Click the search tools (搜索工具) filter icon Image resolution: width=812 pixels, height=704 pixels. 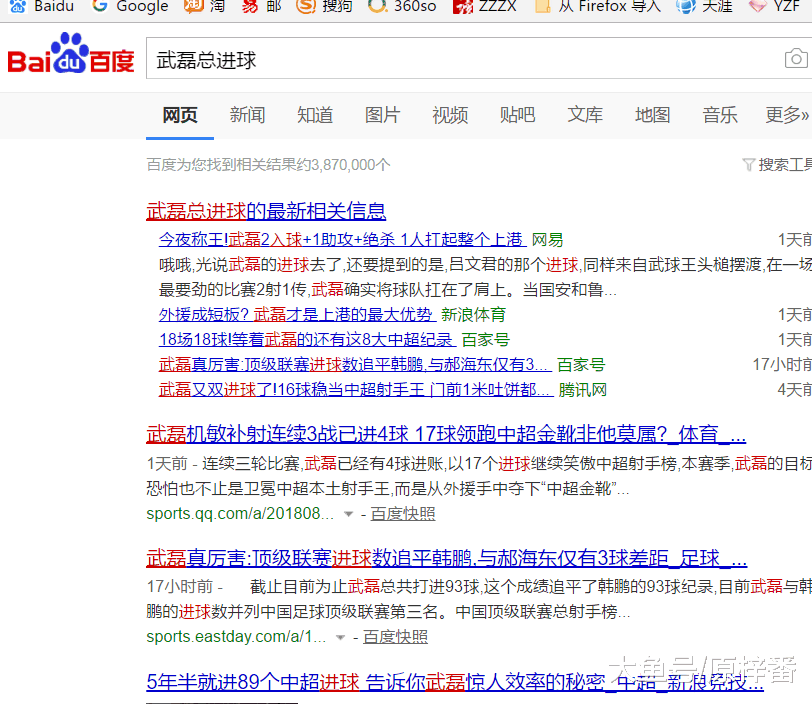[x=748, y=165]
